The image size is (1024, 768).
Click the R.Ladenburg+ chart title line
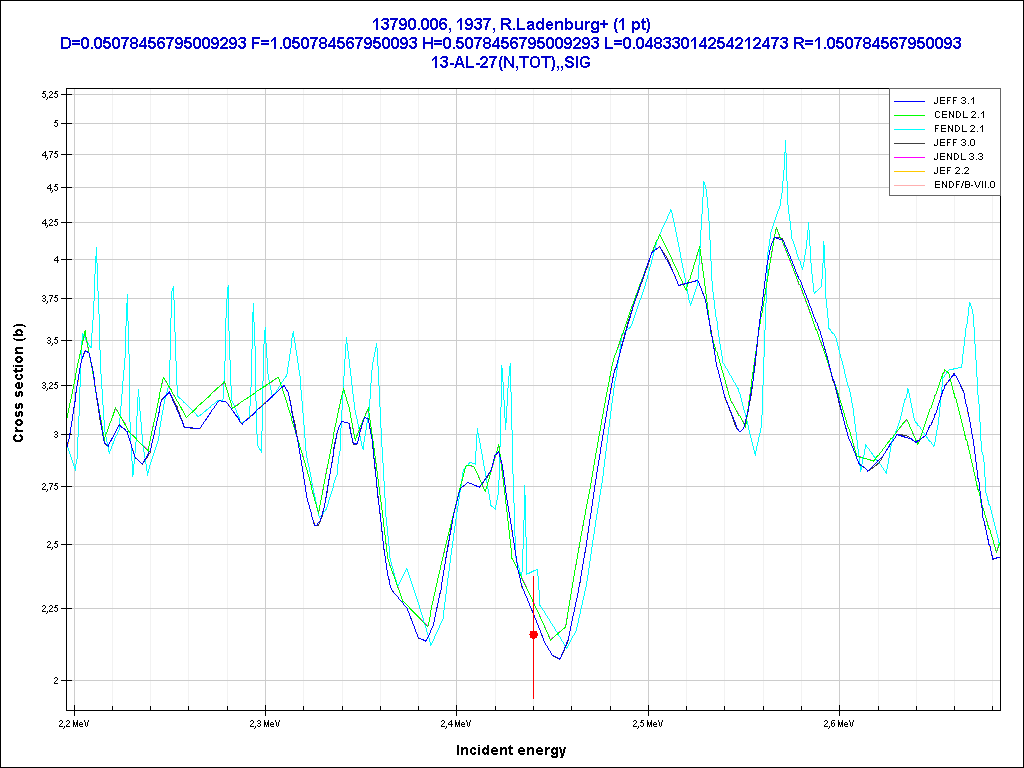[511, 24]
